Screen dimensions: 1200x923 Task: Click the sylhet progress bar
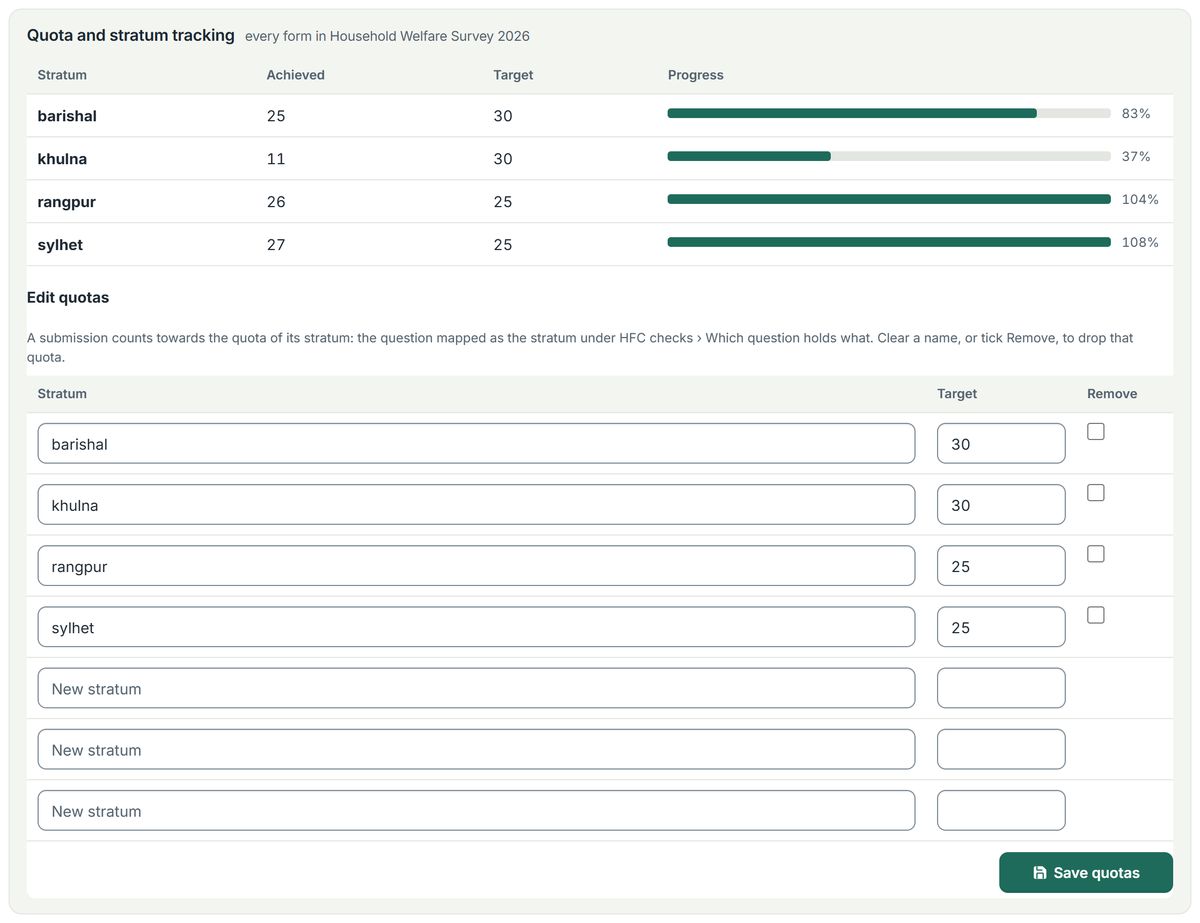click(x=889, y=242)
